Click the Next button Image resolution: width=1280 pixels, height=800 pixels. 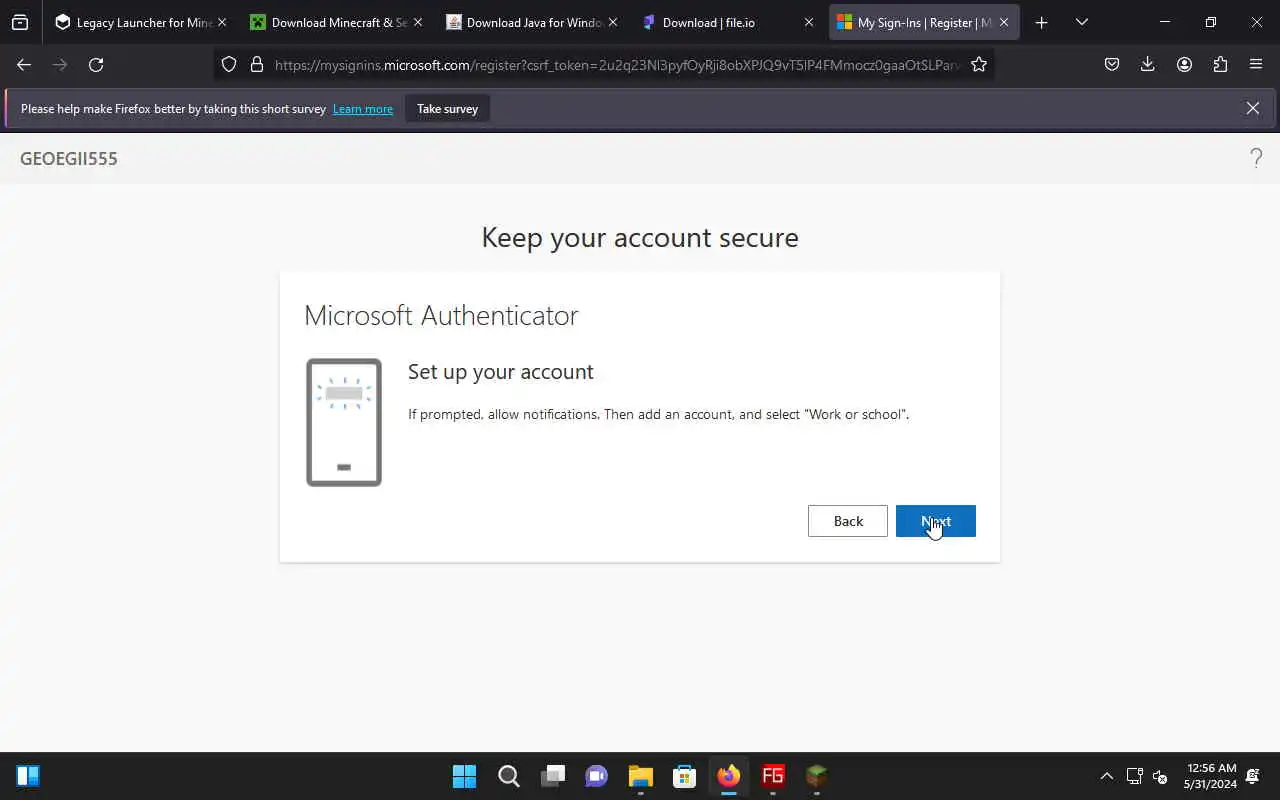pos(935,521)
